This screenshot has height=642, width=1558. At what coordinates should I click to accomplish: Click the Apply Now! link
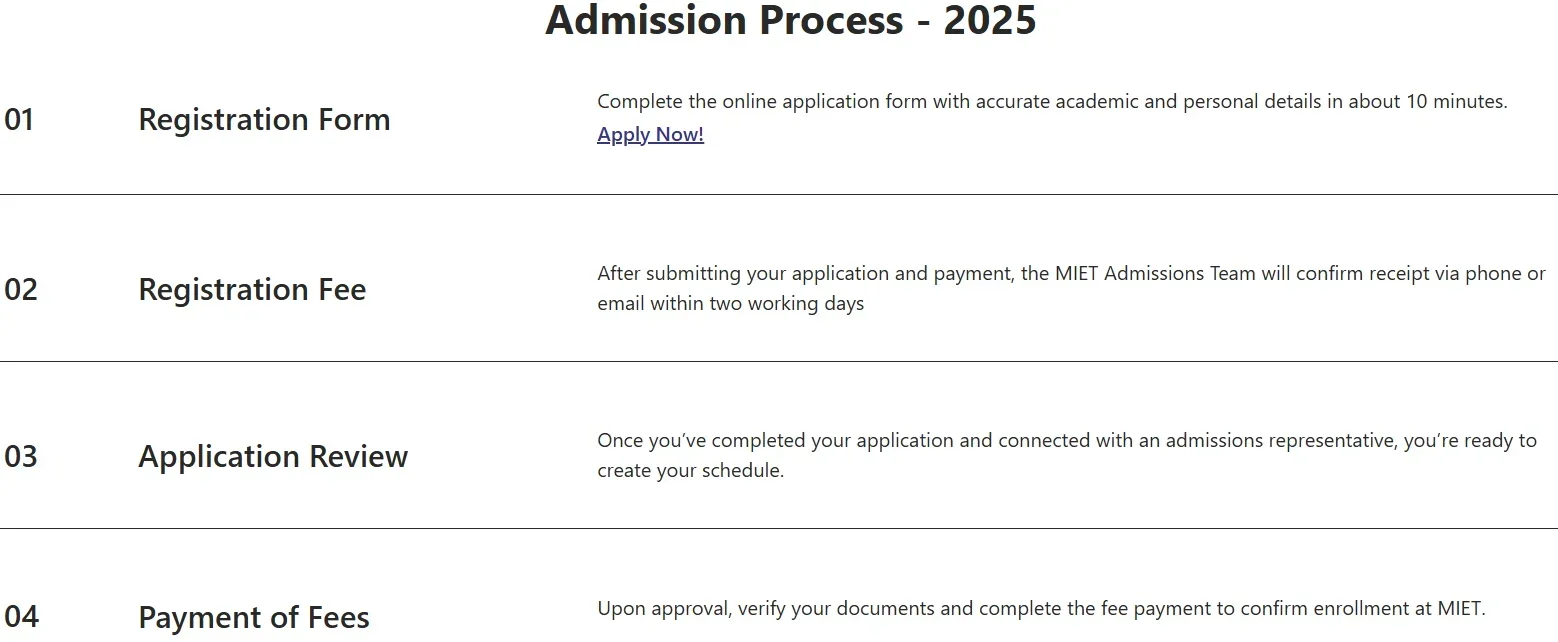click(650, 134)
